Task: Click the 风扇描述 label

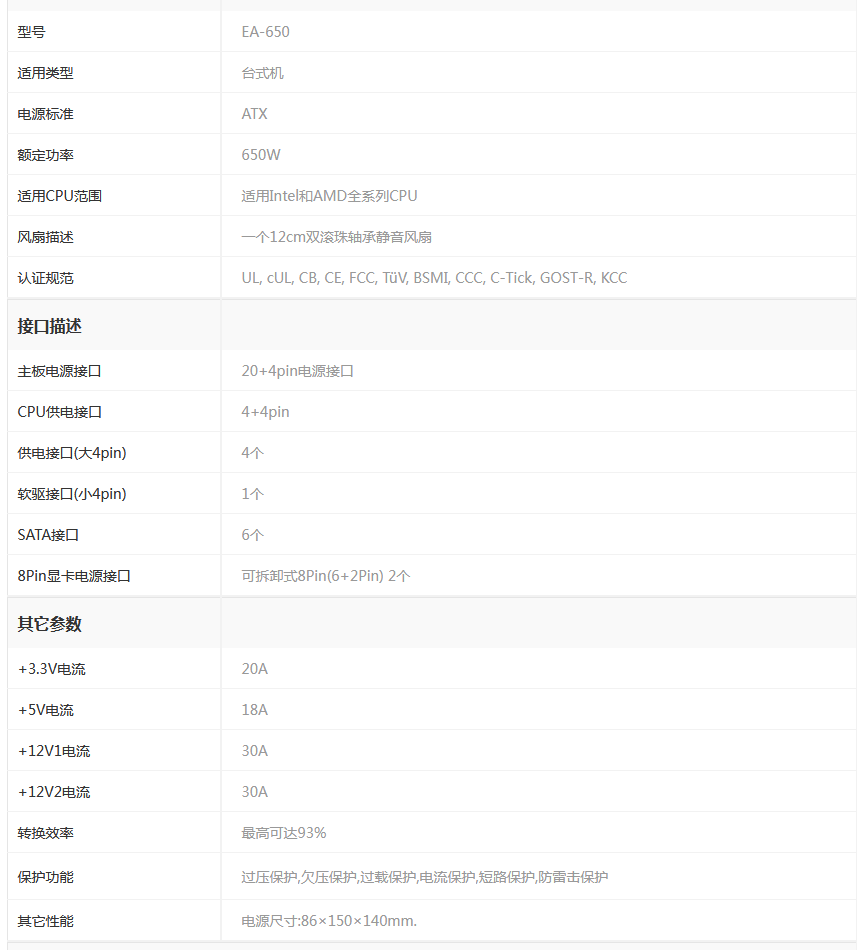Action: [x=45, y=237]
